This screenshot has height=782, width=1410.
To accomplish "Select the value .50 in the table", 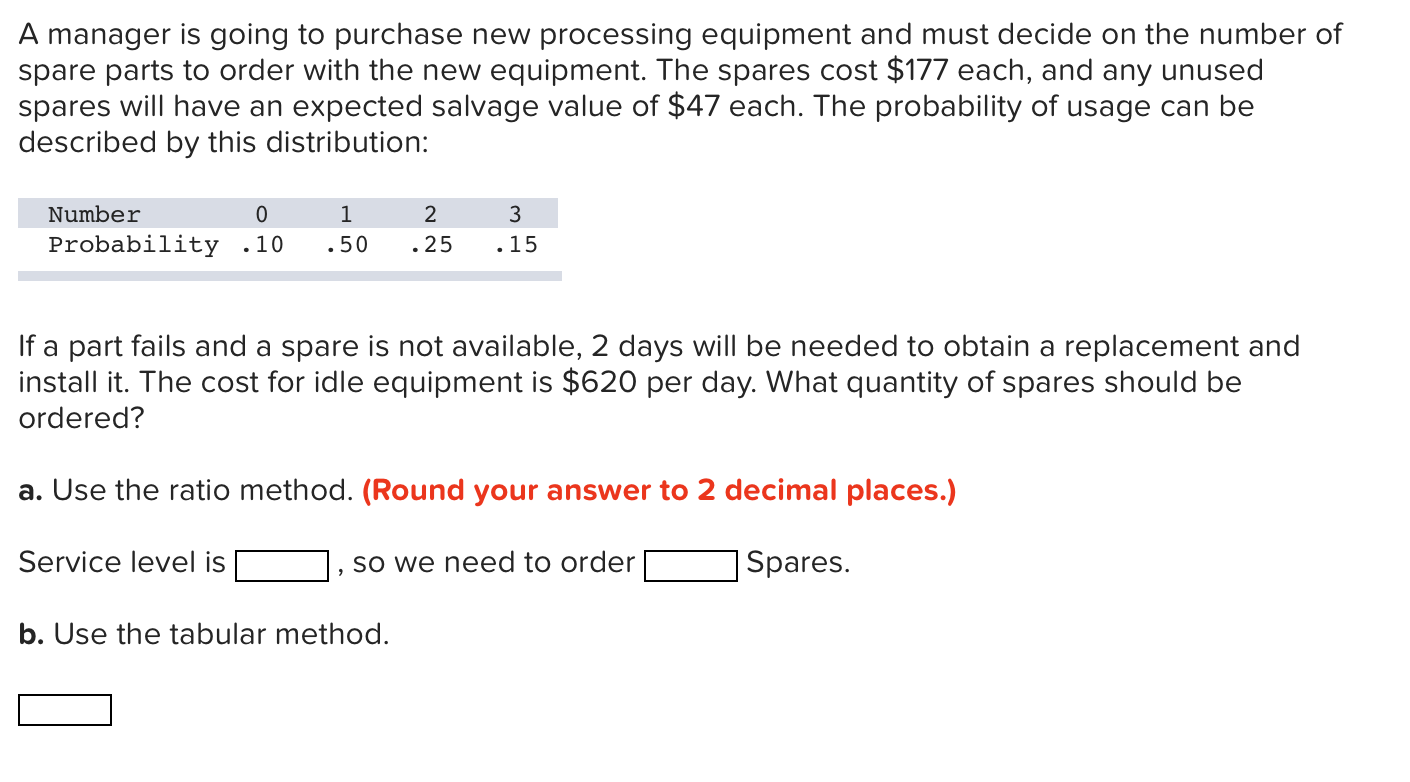I will pyautogui.click(x=347, y=244).
